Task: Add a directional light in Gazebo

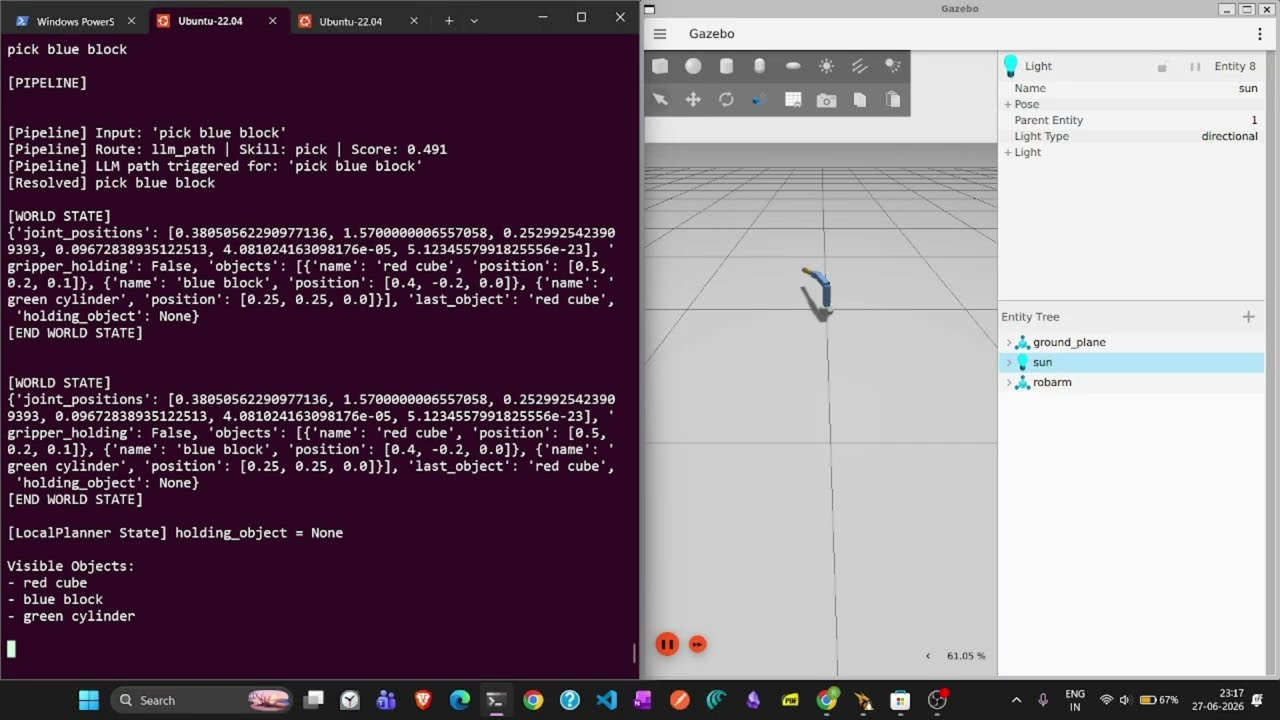Action: pos(859,66)
